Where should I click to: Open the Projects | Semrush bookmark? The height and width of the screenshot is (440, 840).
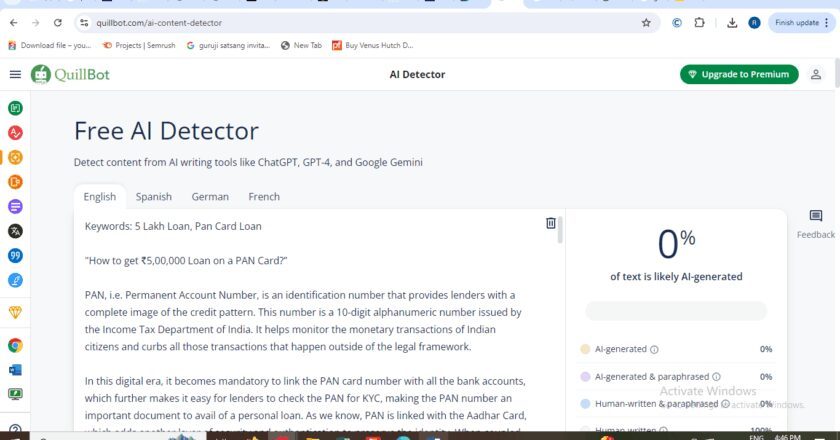click(x=139, y=46)
